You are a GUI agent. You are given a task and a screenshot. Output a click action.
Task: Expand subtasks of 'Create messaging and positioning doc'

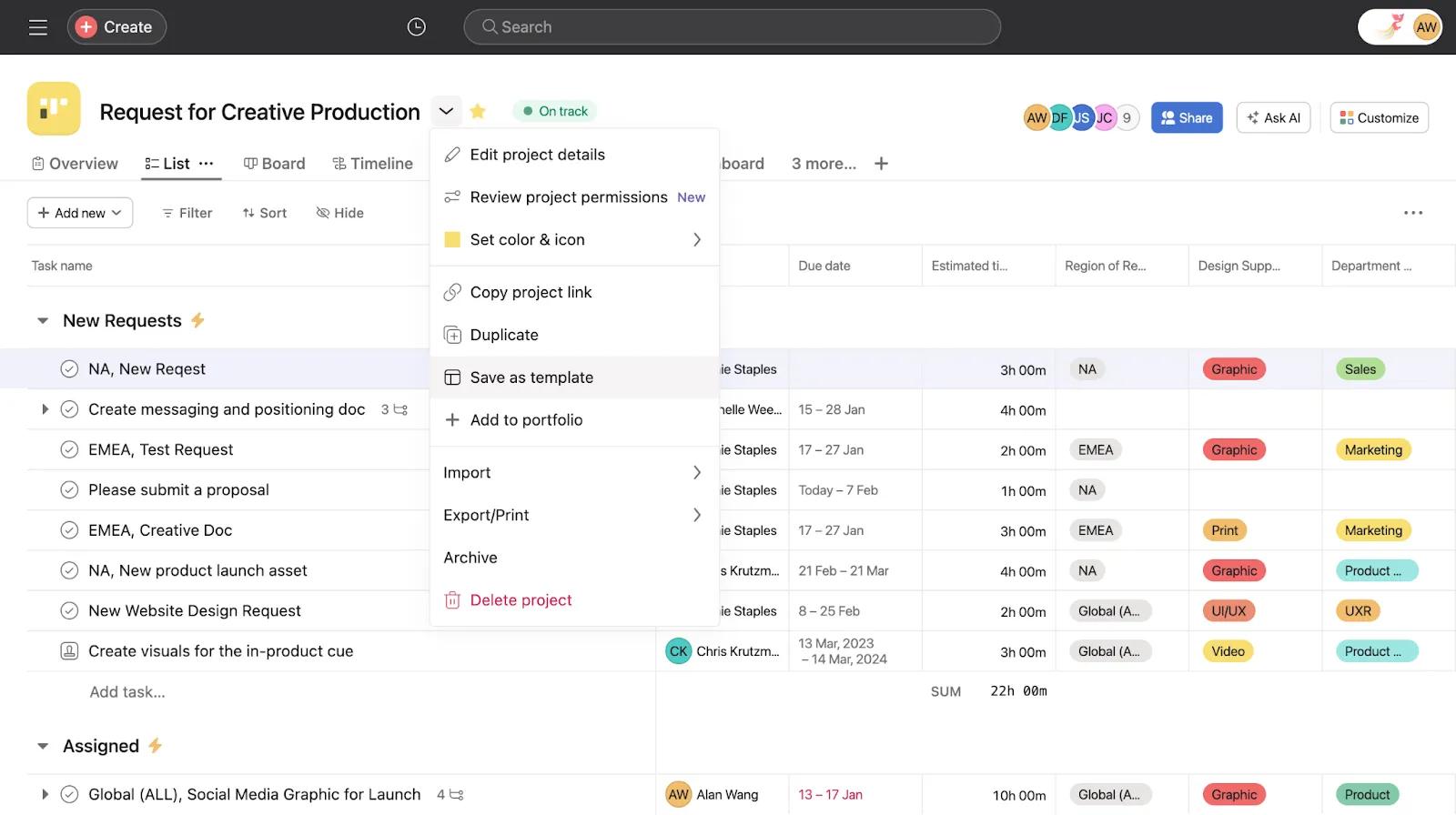[x=45, y=409]
